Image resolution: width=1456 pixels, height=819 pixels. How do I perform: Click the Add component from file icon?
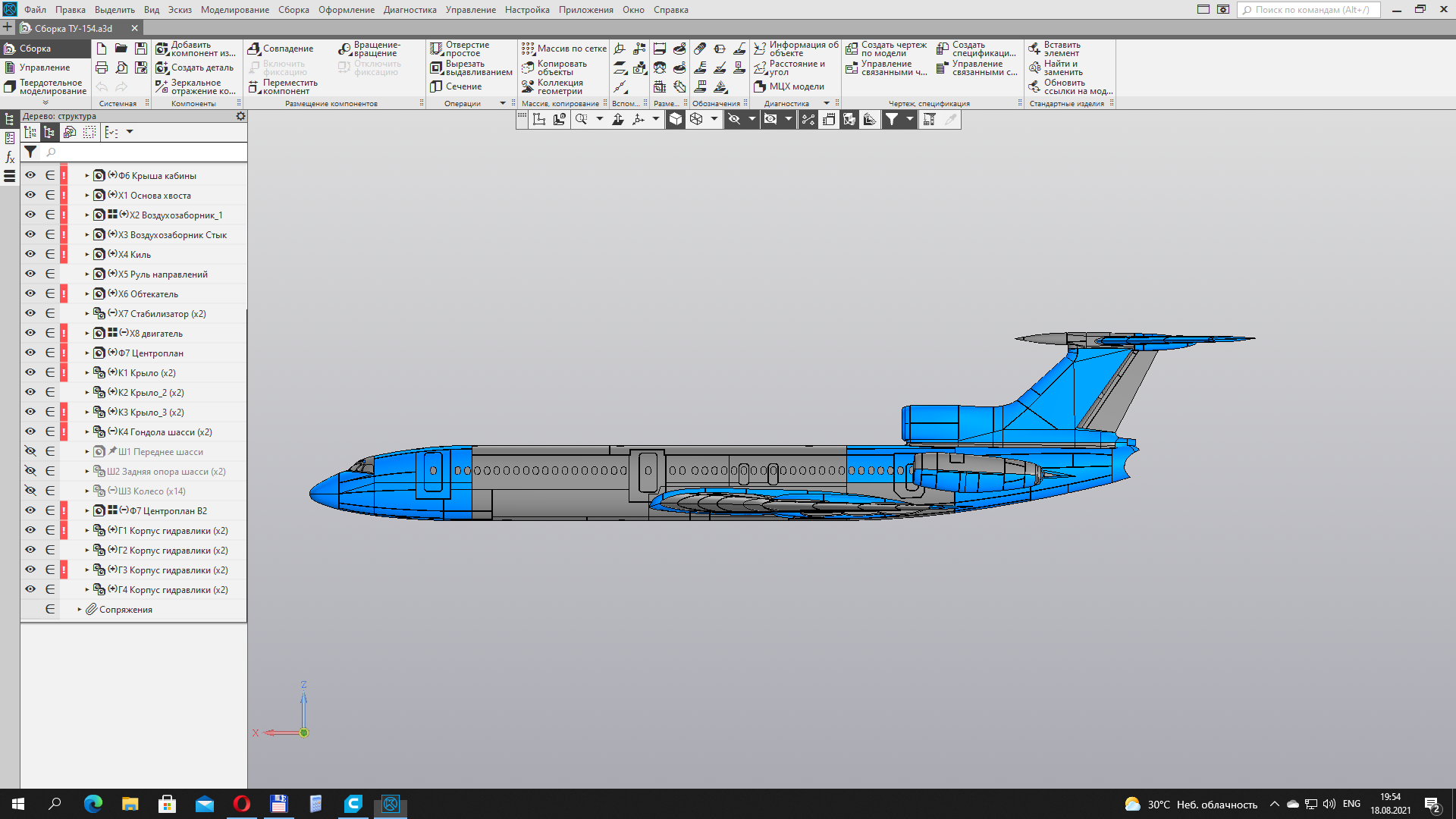pos(162,49)
